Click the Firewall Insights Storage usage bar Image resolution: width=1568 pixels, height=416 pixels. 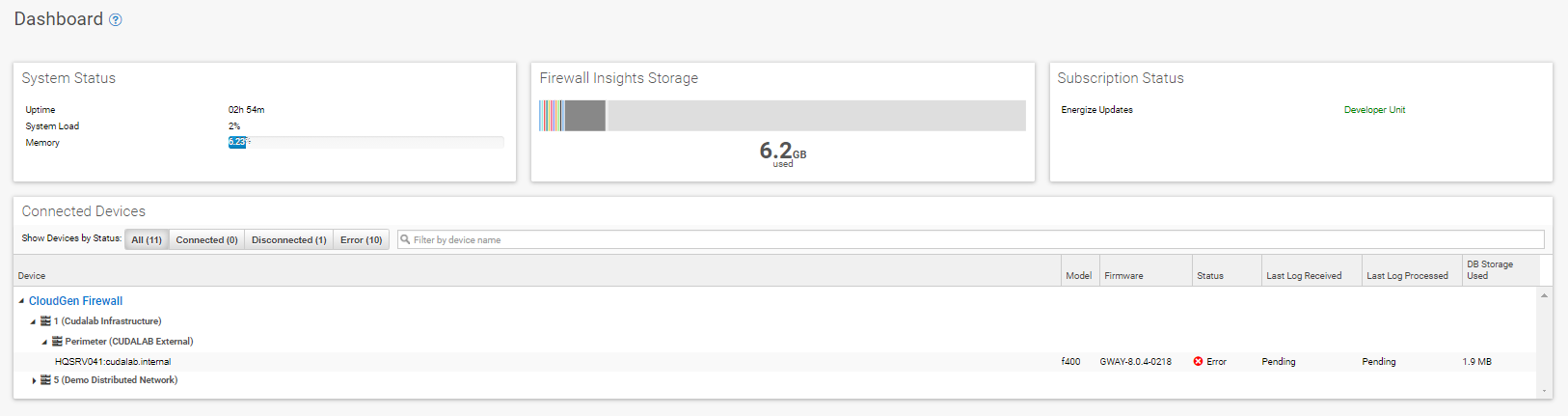point(782,116)
